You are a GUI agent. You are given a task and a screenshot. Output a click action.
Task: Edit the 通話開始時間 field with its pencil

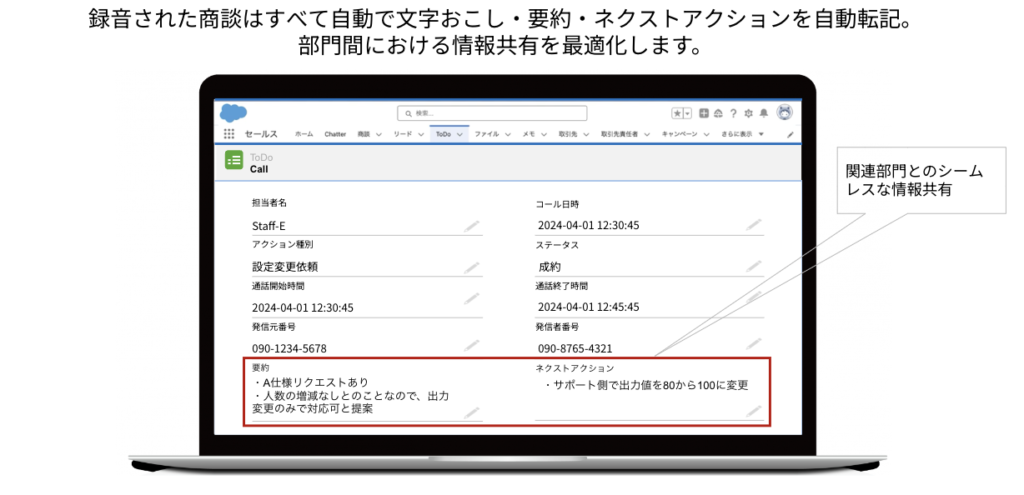(x=472, y=298)
